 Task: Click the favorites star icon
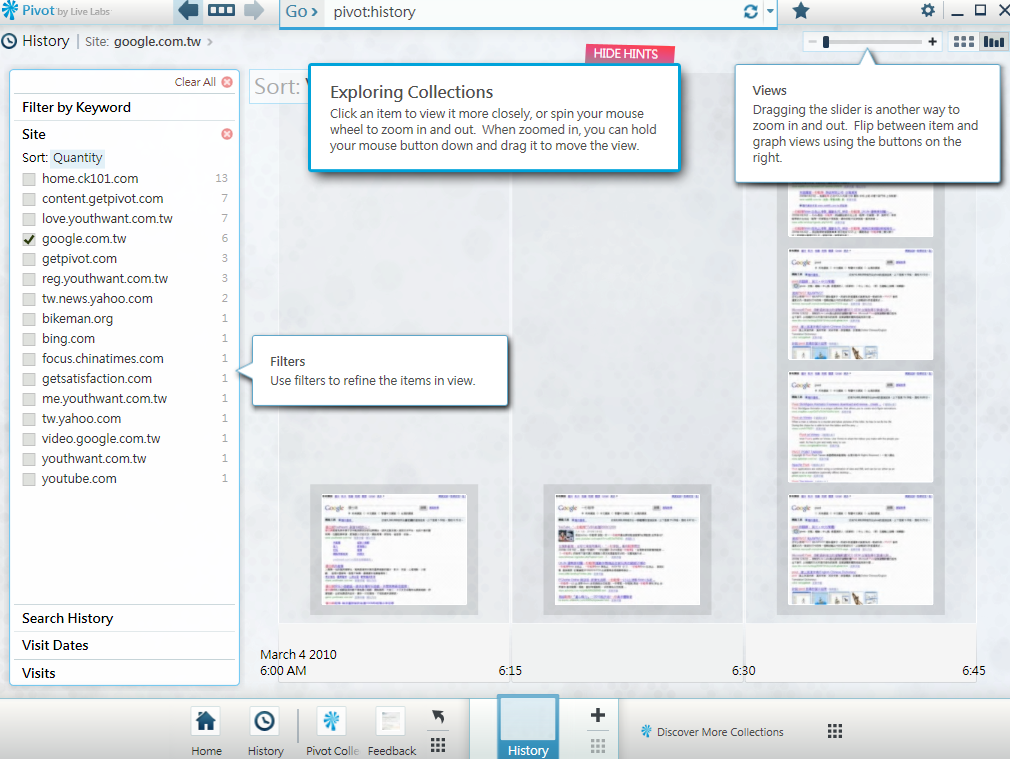tap(801, 11)
